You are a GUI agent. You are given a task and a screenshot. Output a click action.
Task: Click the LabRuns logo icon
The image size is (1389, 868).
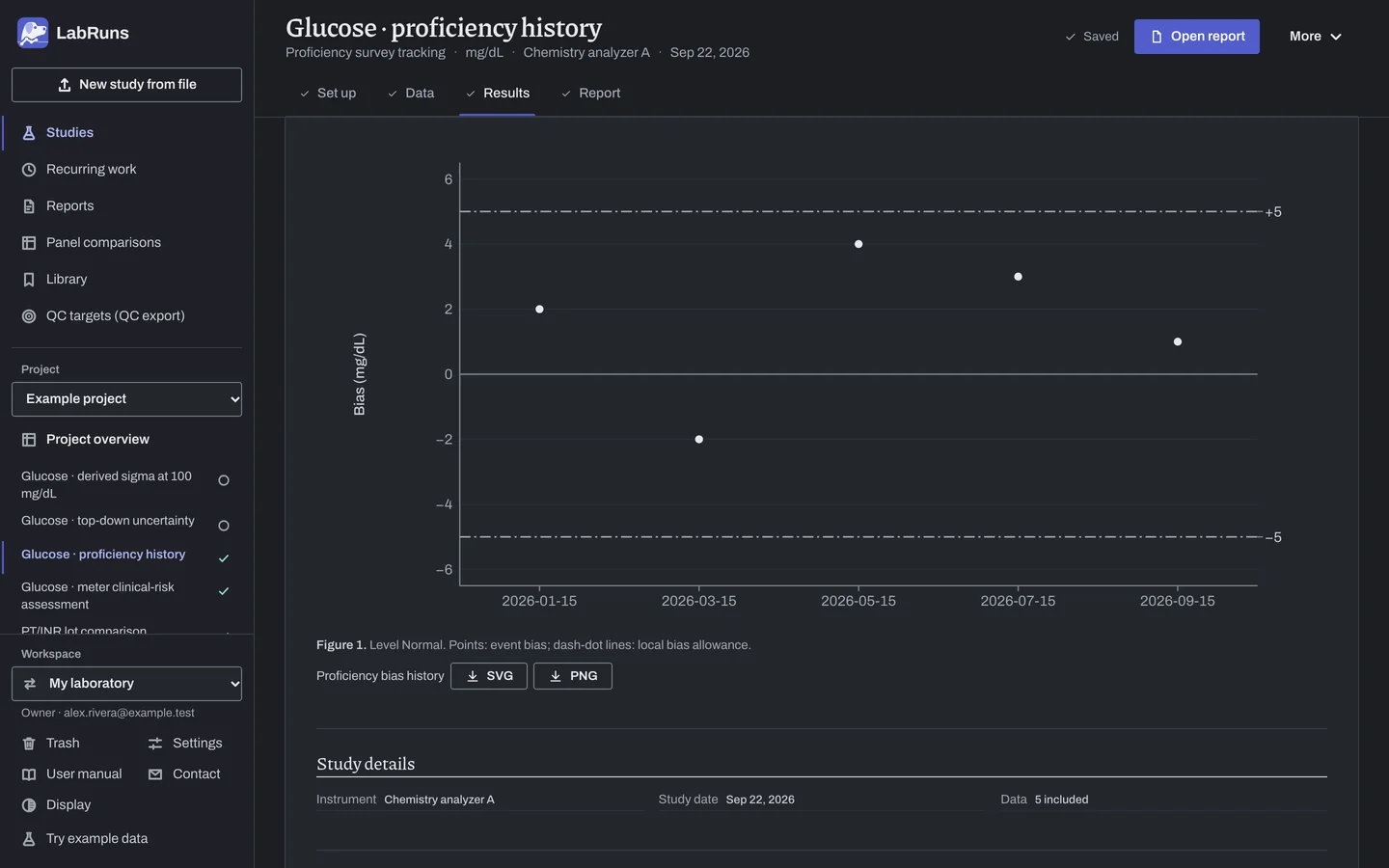(33, 33)
